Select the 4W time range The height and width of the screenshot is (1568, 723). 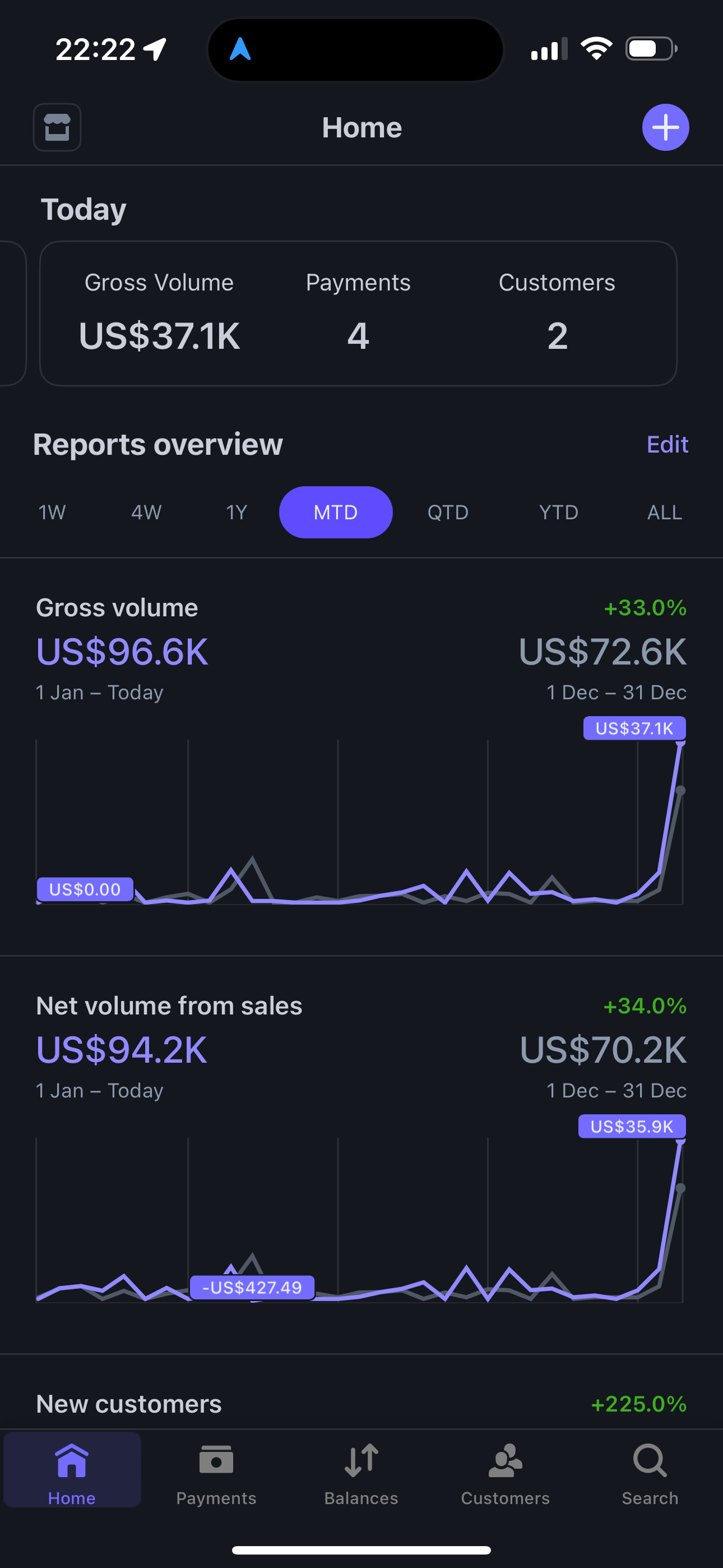146,512
